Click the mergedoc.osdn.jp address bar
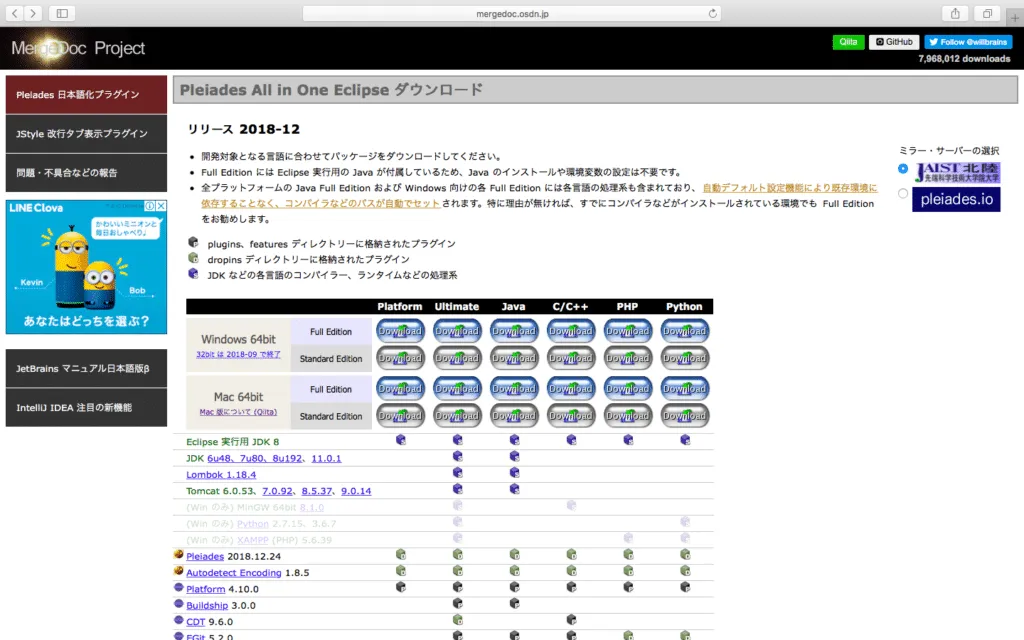Image resolution: width=1024 pixels, height=640 pixels. tap(512, 13)
